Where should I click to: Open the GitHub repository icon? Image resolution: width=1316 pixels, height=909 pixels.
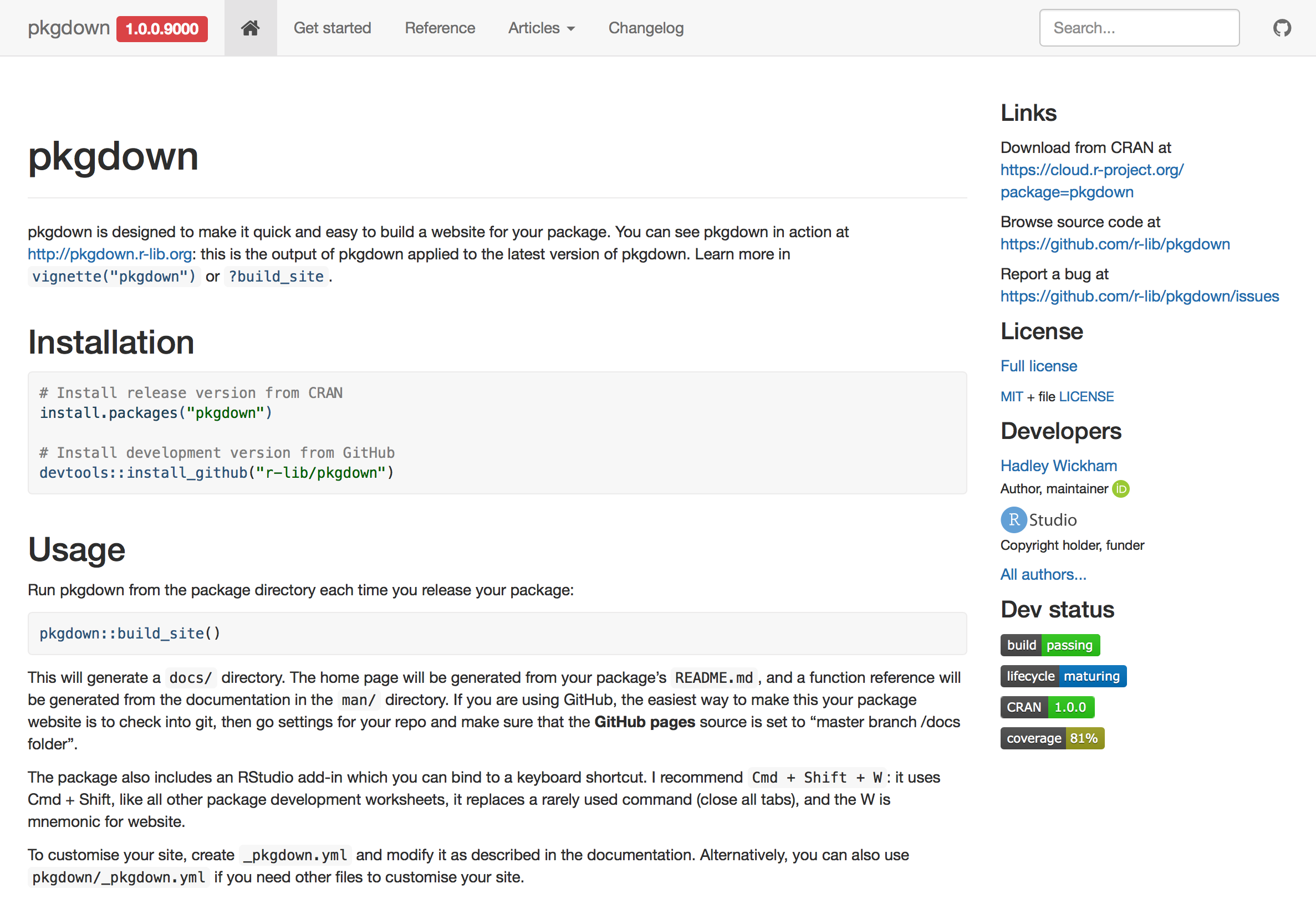1282,28
